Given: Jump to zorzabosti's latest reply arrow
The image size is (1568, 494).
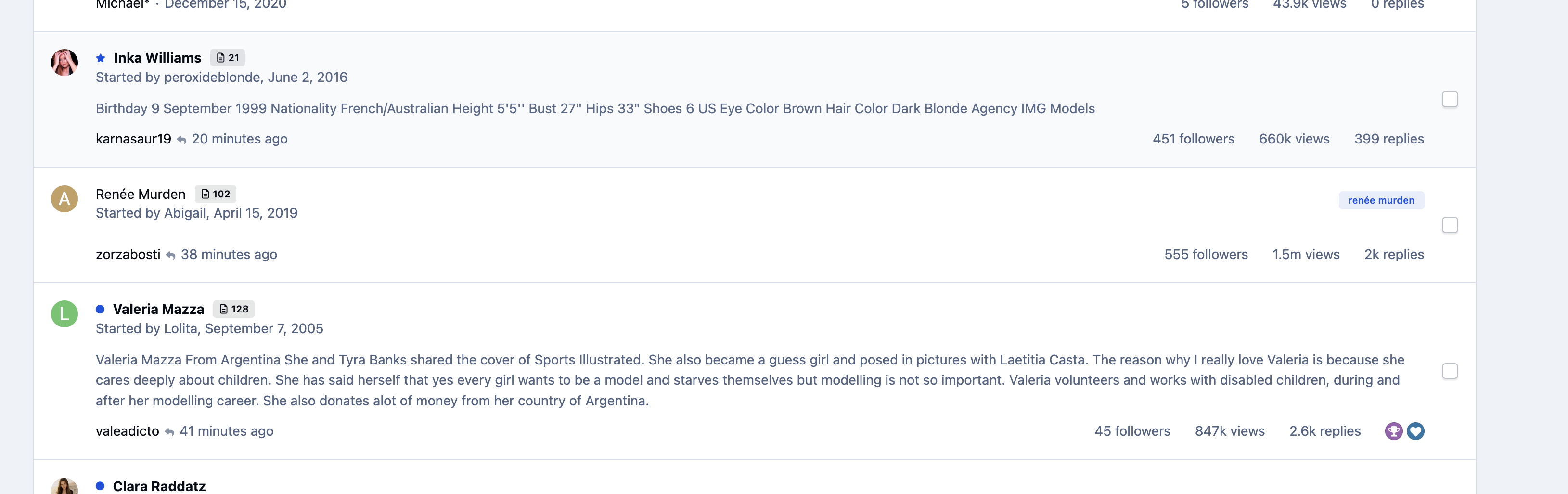Looking at the screenshot, I should [x=170, y=255].
